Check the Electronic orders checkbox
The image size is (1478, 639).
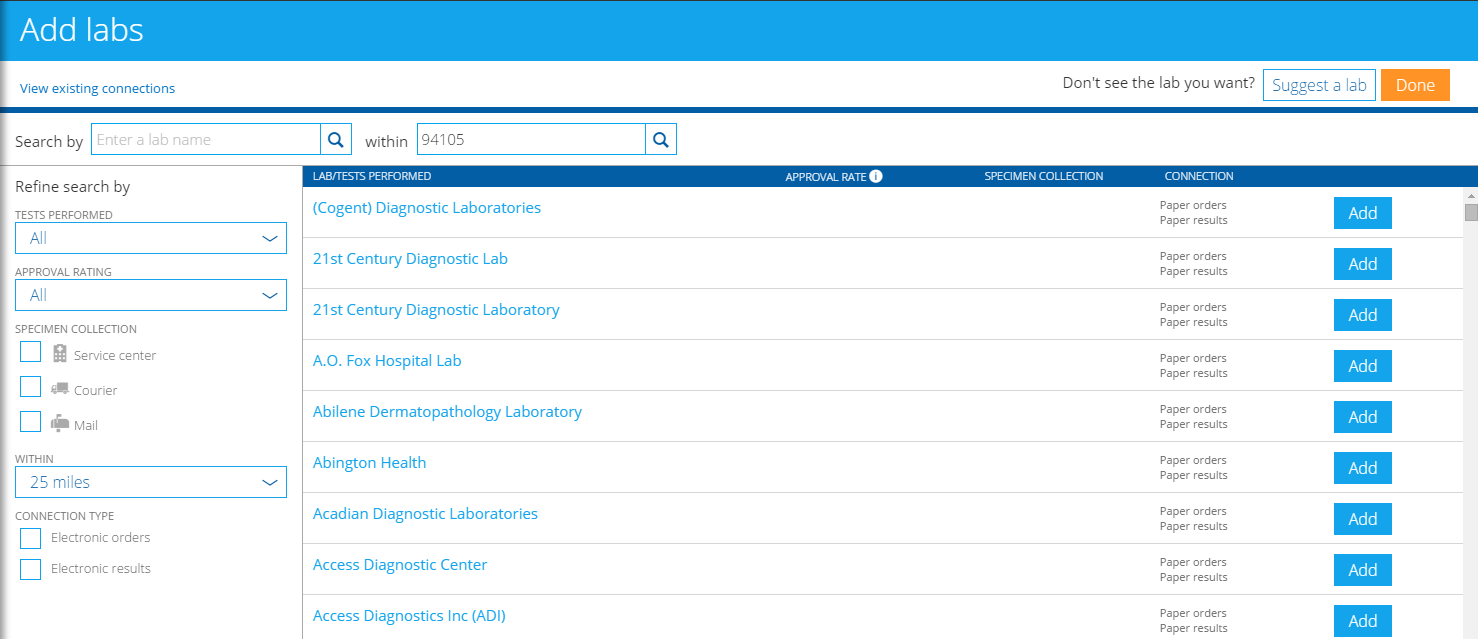31,538
